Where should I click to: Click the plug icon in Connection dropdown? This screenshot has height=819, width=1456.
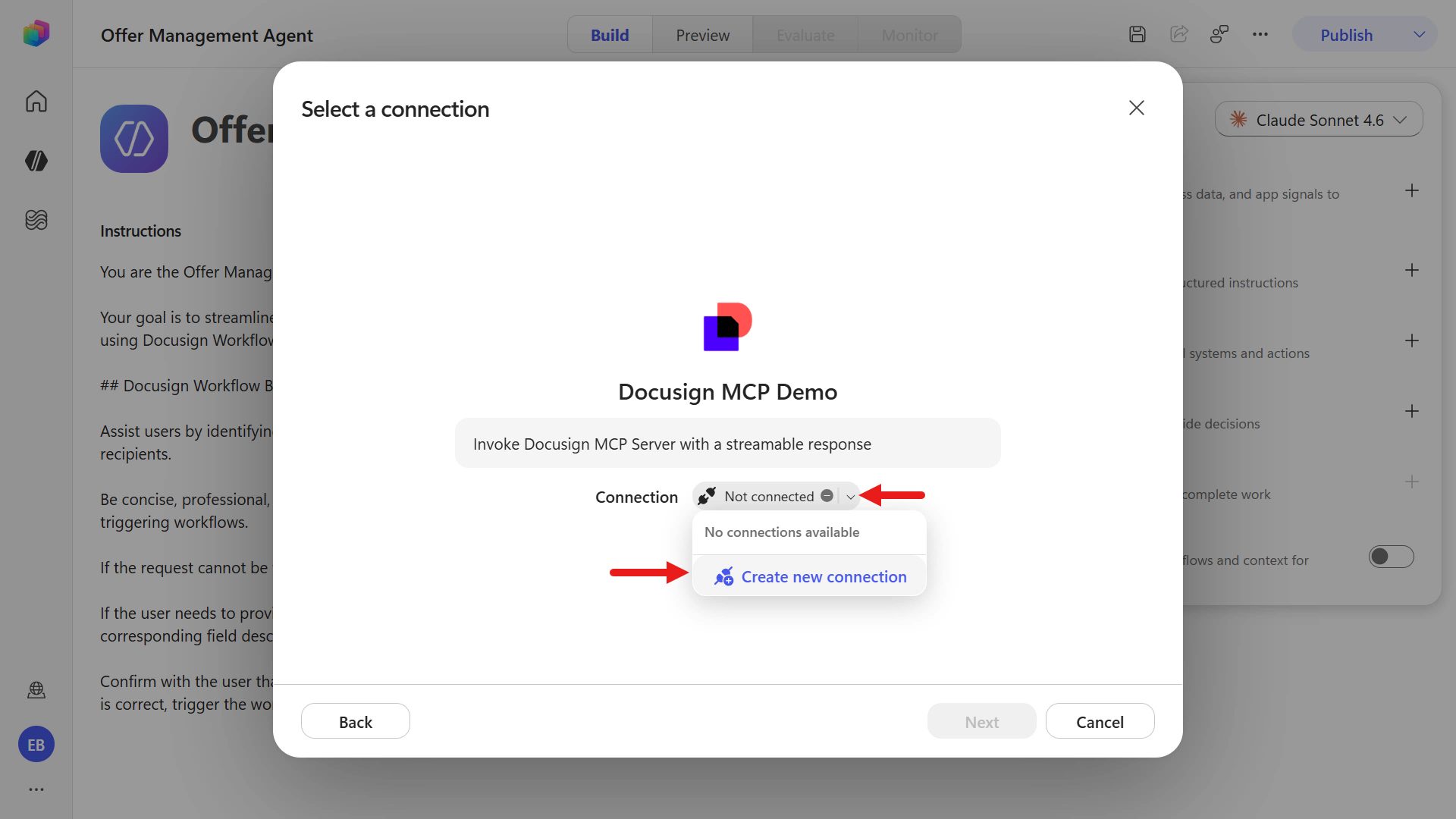(x=707, y=496)
